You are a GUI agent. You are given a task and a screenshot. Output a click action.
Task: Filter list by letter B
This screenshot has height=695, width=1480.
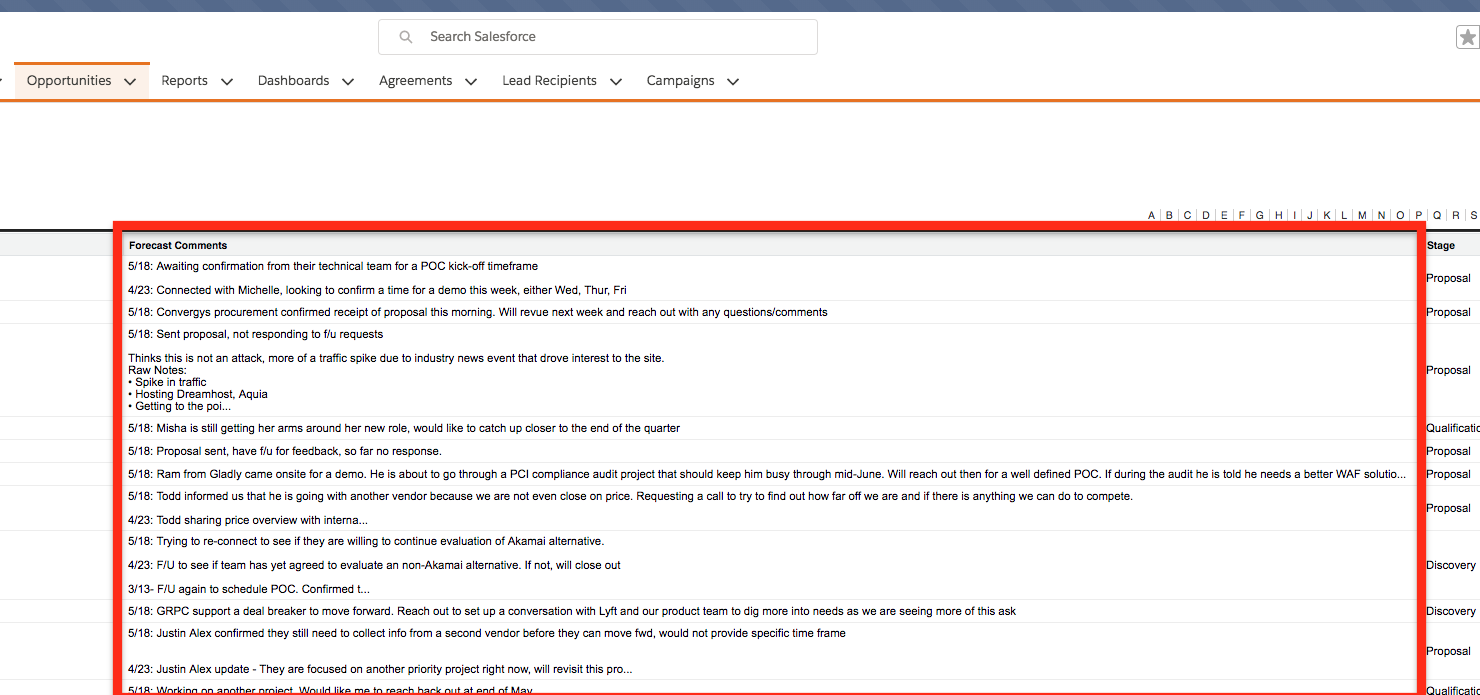click(1169, 216)
